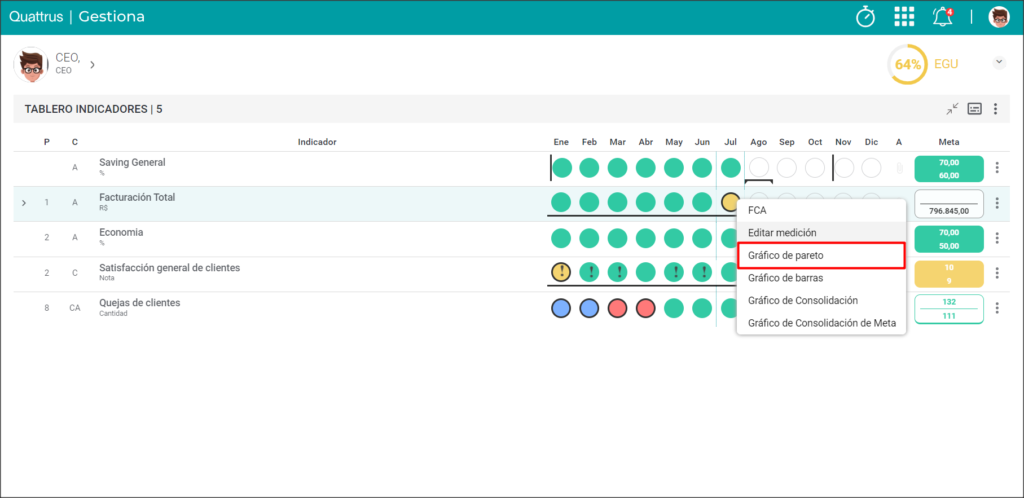
Task: Choose Editar medición option
Action: (x=822, y=232)
